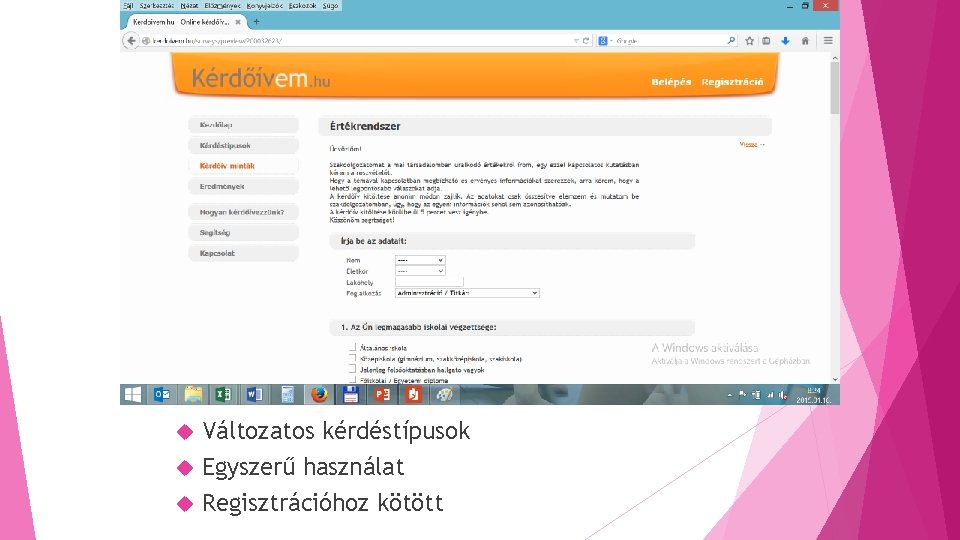
Task: Open Calculator from the taskbar
Action: (x=287, y=394)
